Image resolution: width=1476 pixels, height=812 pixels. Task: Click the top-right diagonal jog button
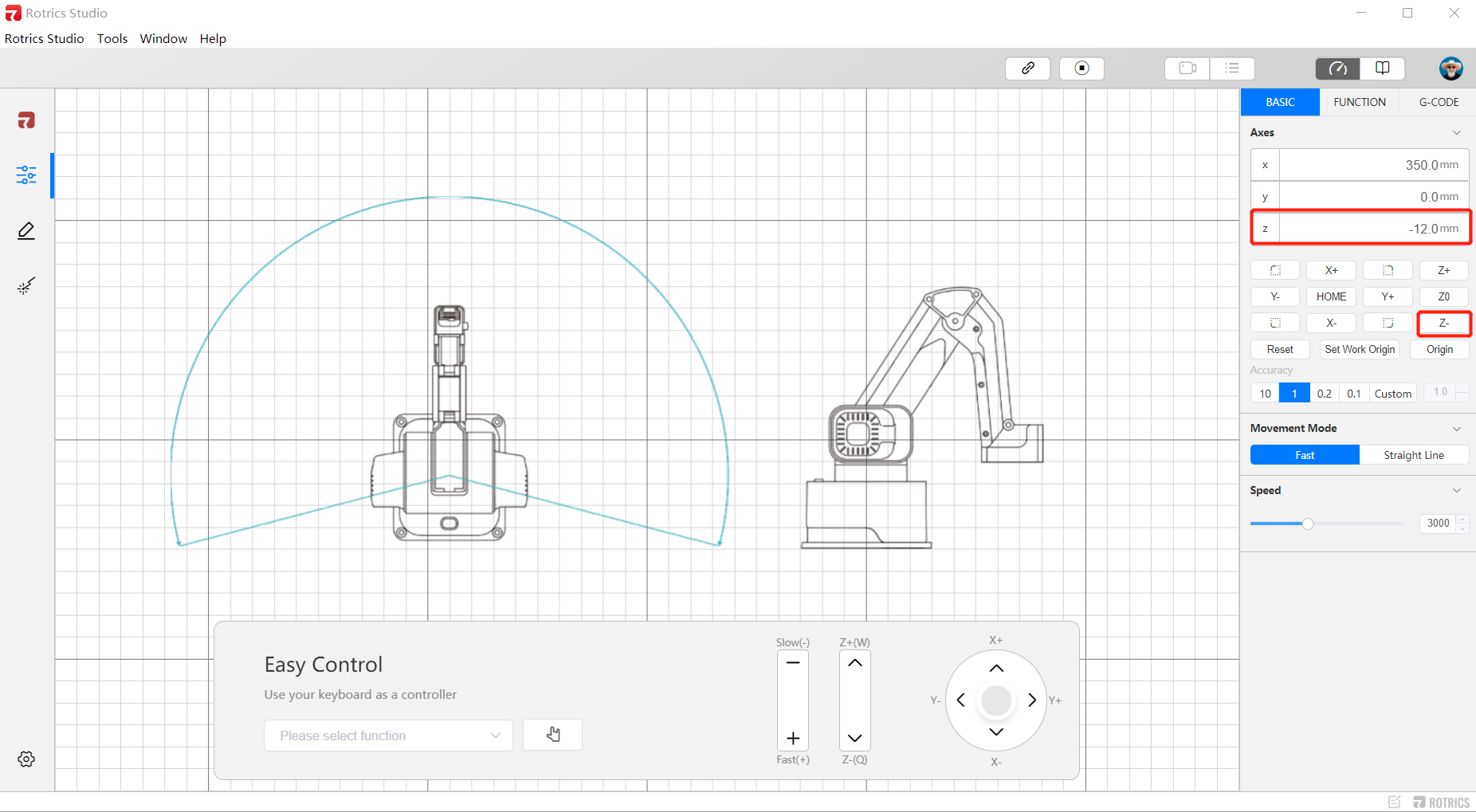1388,270
